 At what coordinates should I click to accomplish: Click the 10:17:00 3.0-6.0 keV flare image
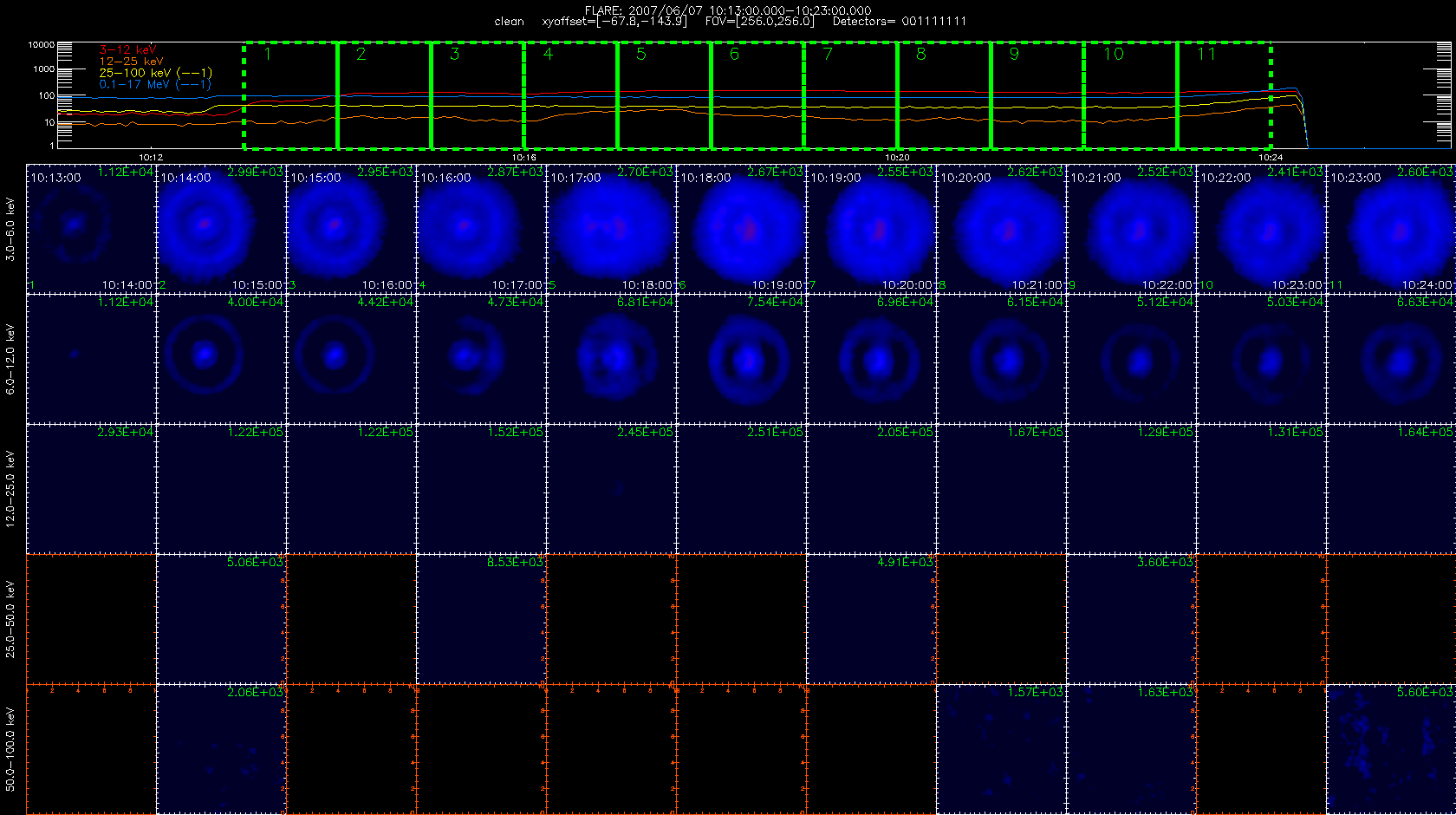tap(612, 229)
